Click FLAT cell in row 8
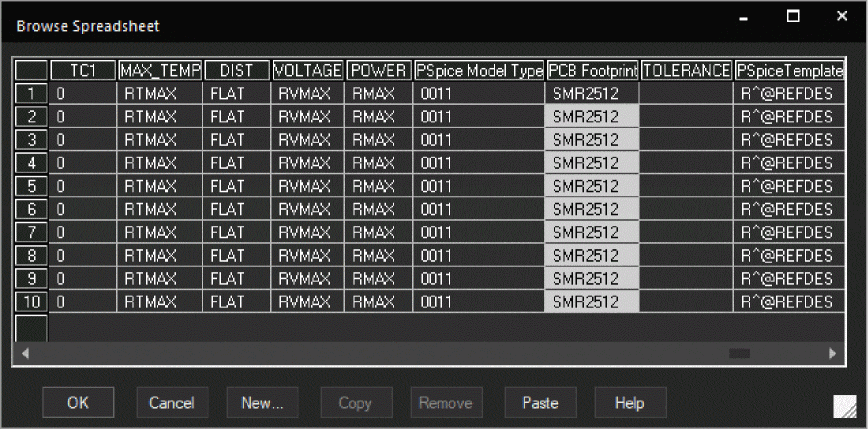The width and height of the screenshot is (868, 429). [237, 256]
